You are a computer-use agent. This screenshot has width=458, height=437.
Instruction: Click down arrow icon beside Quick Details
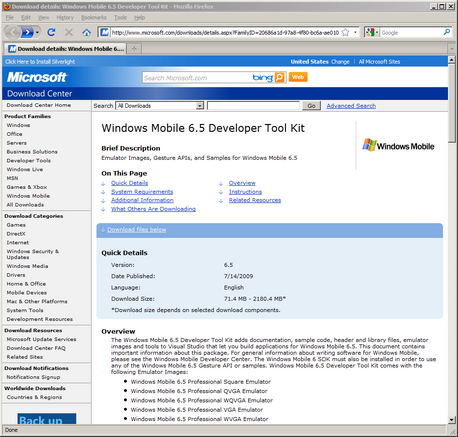(103, 184)
